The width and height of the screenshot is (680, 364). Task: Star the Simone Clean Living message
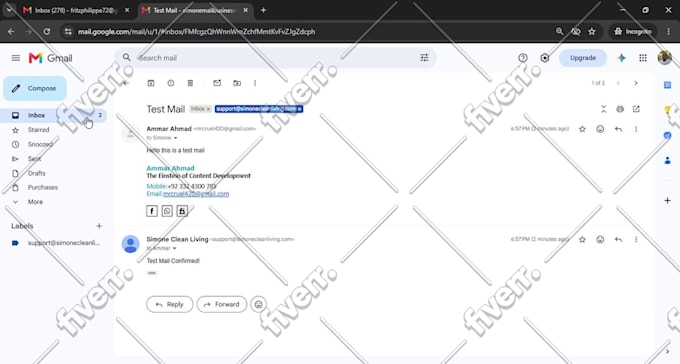tap(582, 239)
